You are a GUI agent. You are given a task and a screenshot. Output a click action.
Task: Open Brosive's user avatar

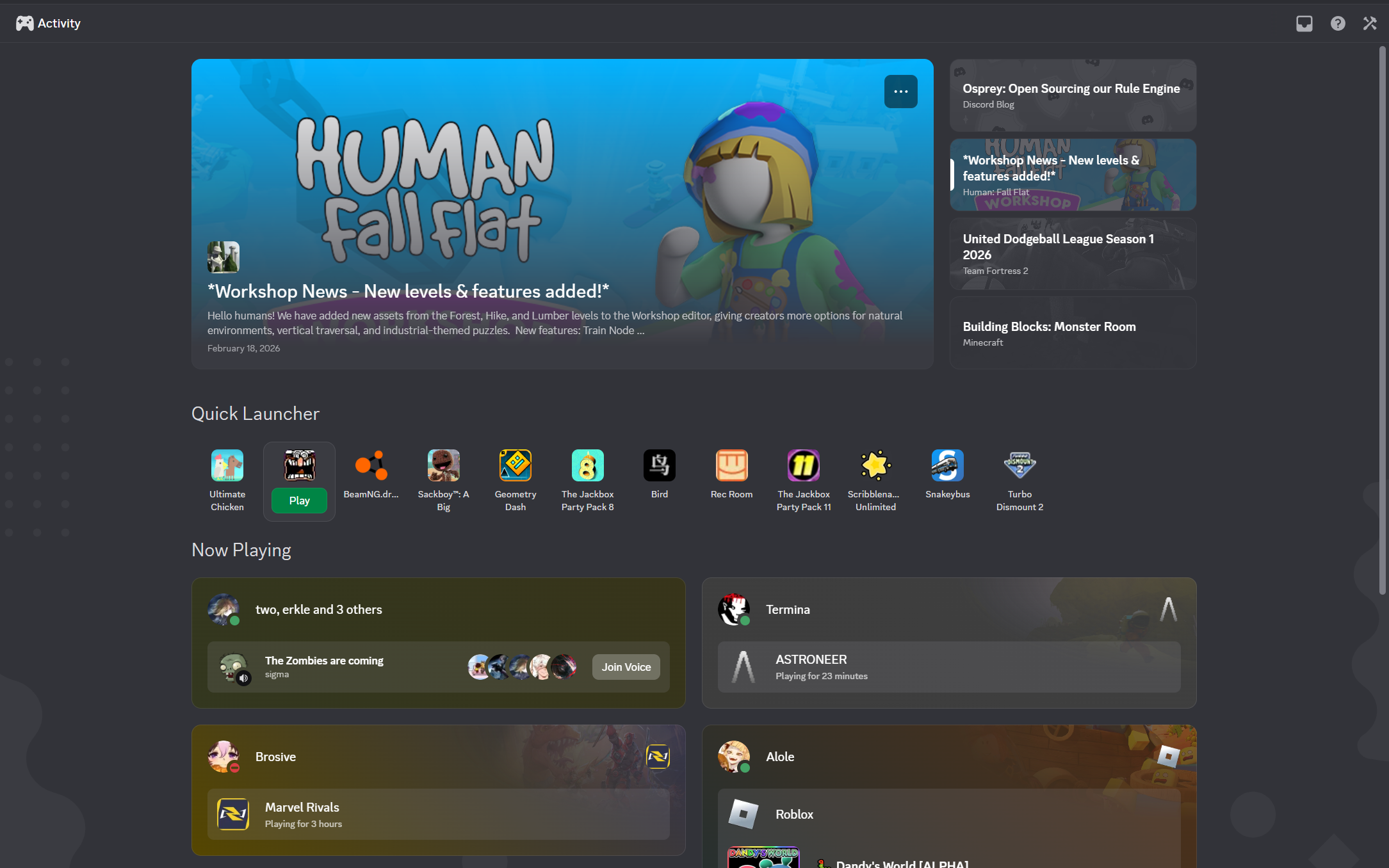(x=223, y=757)
